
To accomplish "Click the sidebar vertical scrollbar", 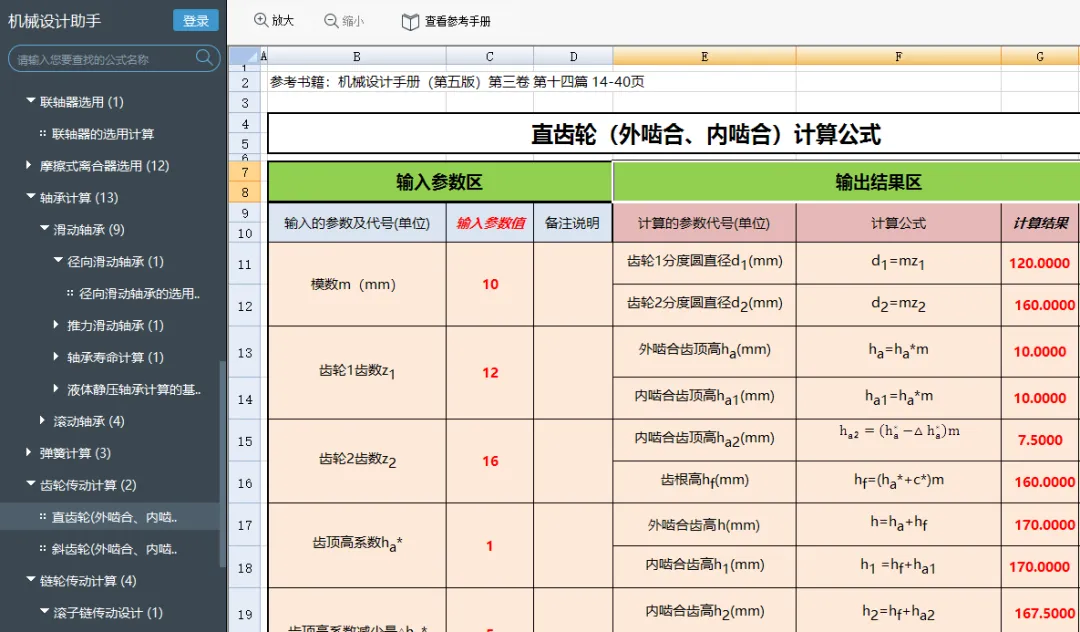I will pos(222,463).
